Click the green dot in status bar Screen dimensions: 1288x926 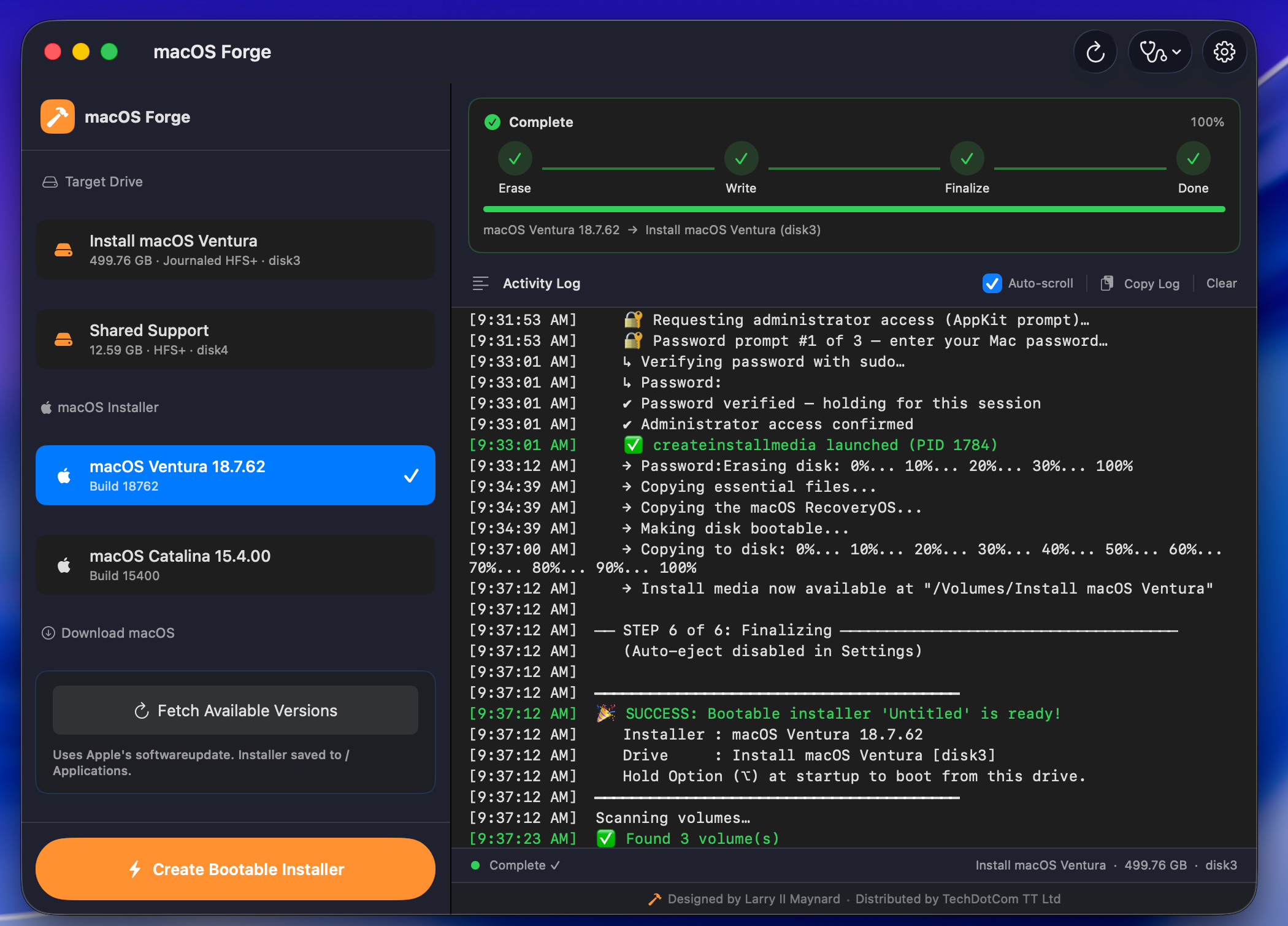click(475, 865)
